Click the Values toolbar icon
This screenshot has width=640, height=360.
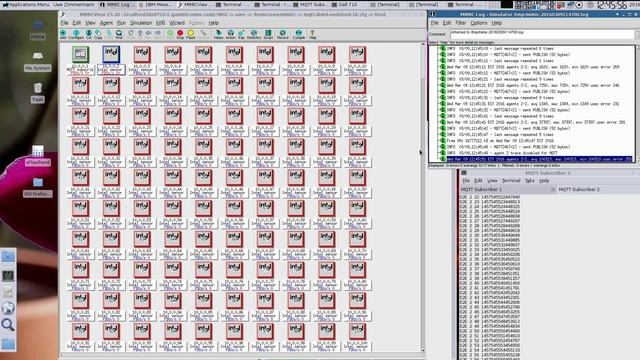click(218, 34)
